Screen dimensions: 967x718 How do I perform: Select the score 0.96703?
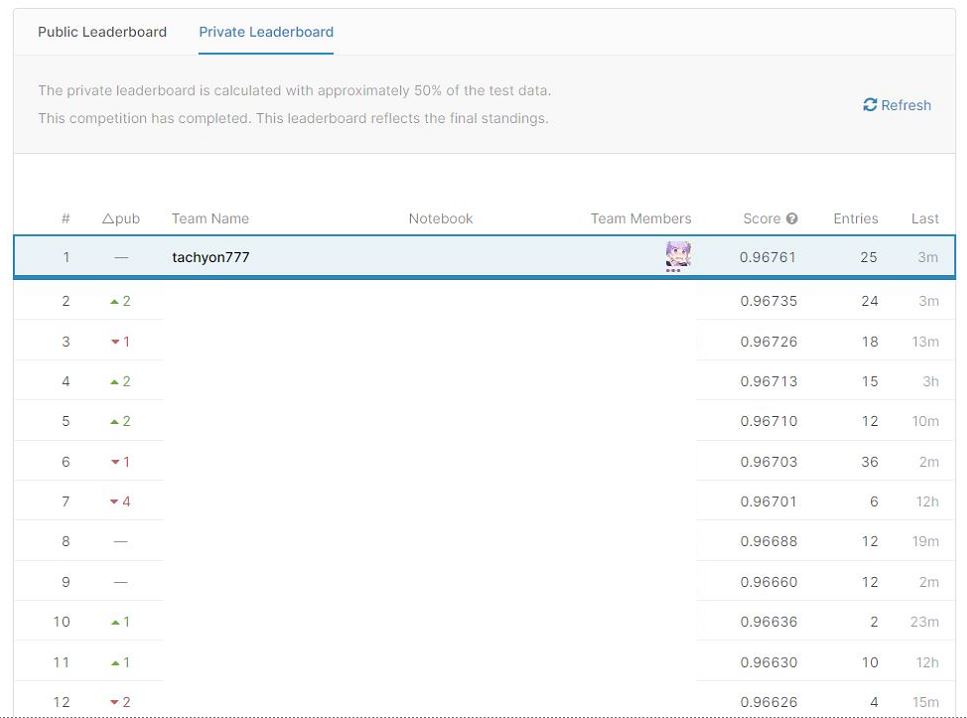[768, 462]
